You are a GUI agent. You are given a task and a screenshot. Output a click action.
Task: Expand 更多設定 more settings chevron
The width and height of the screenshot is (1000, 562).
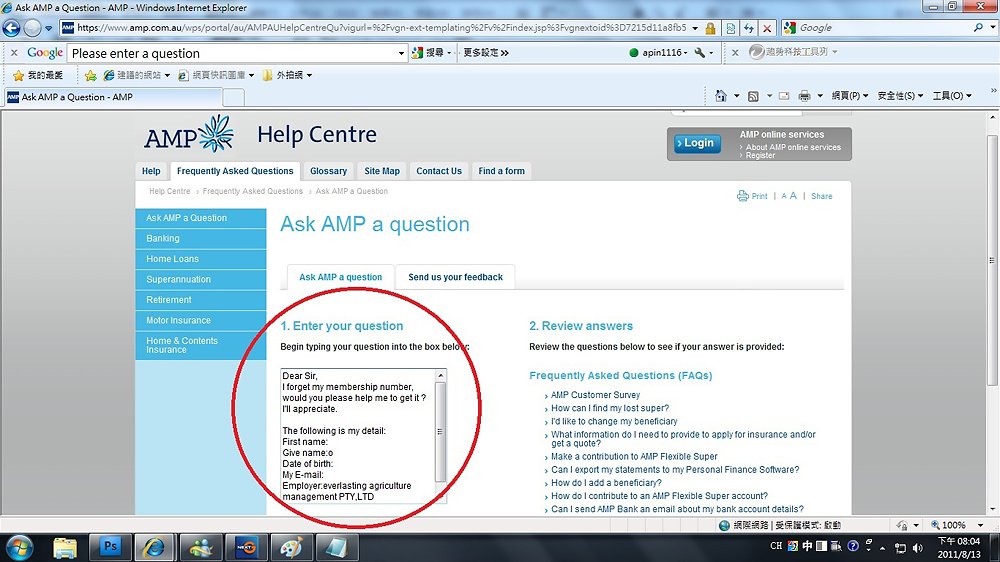tap(486, 53)
